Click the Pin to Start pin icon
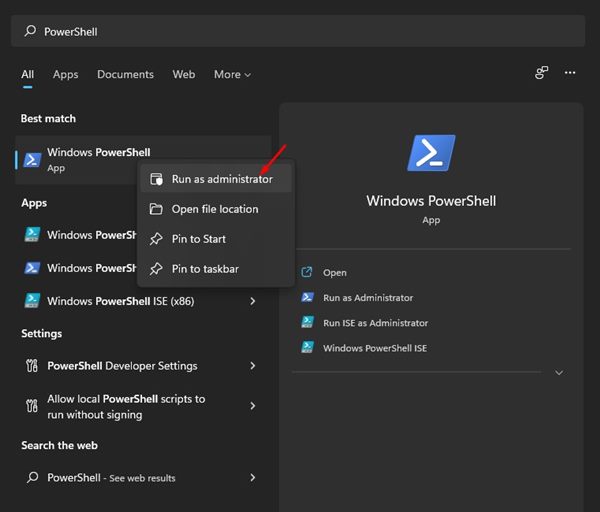 click(156, 239)
